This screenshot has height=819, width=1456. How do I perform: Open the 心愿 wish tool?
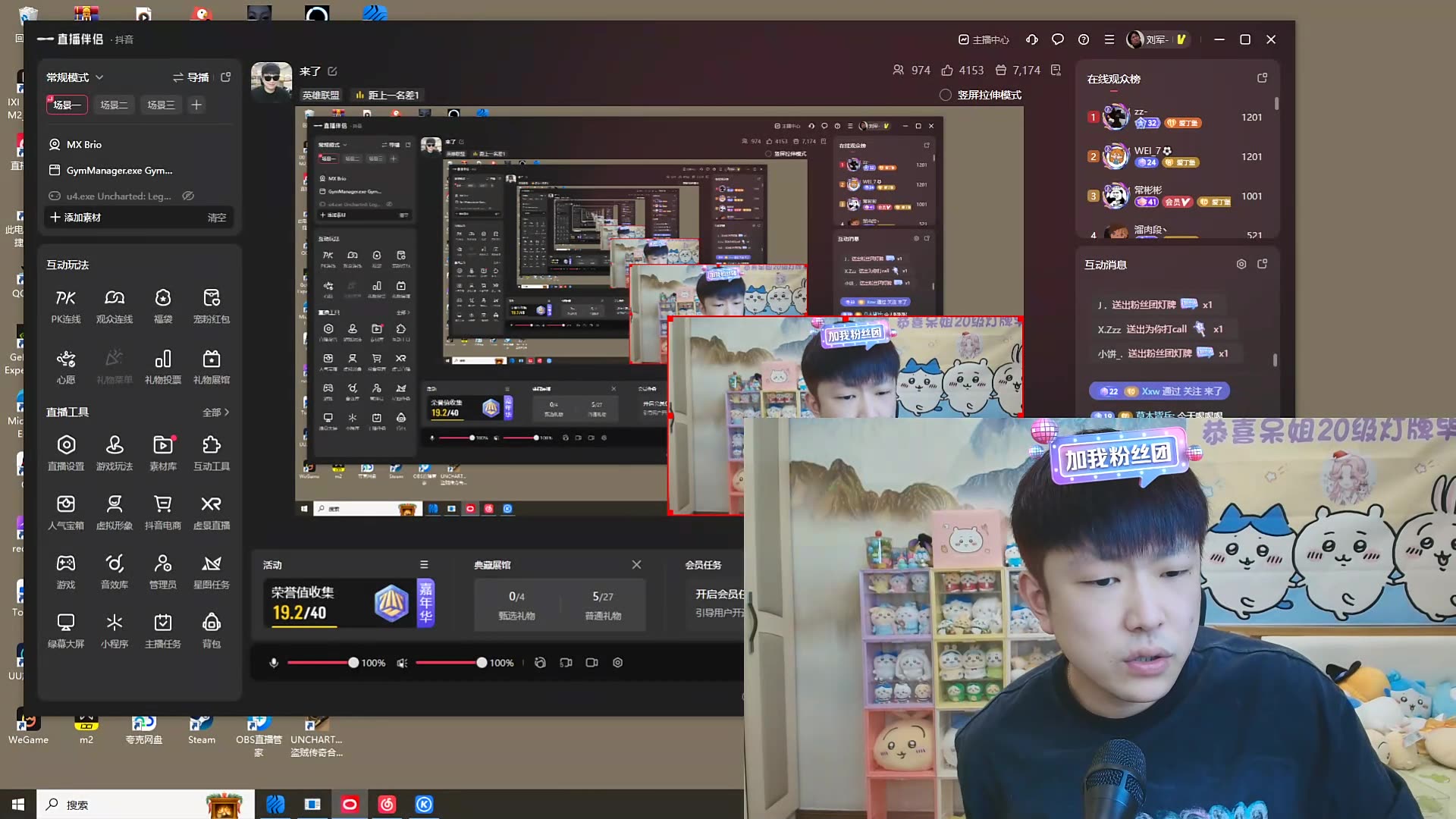[66, 366]
